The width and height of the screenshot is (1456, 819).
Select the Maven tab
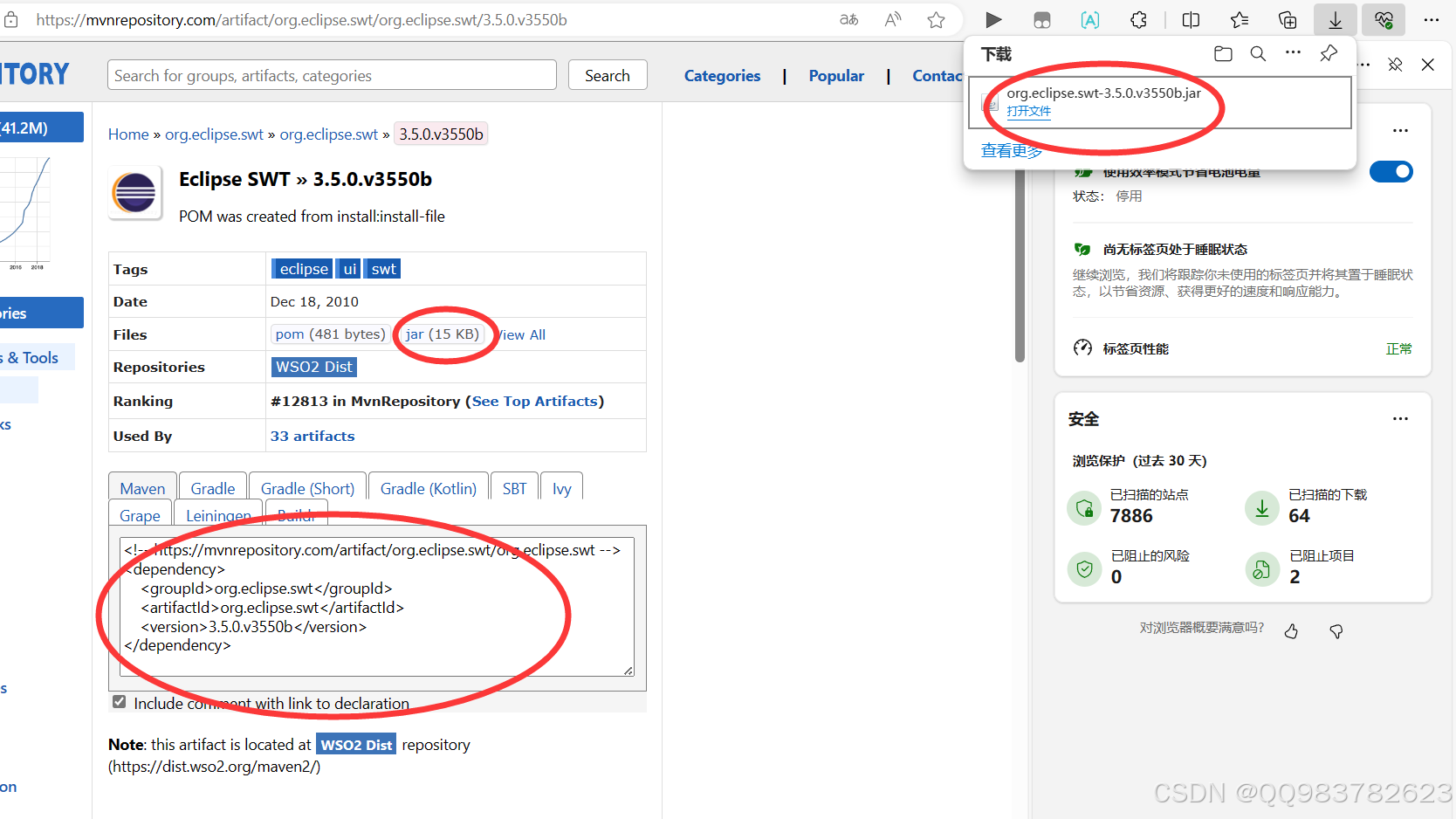[x=142, y=488]
